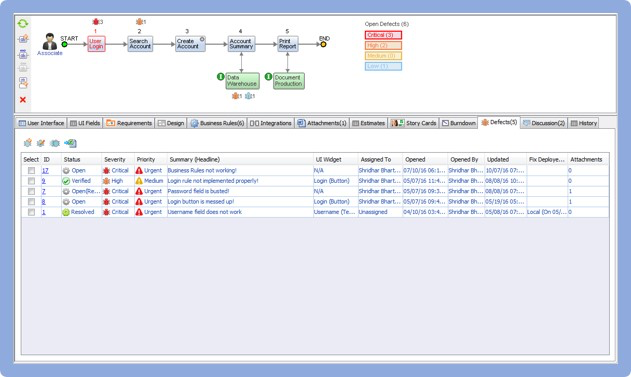
Task: Click the Associate actor icon
Action: click(x=50, y=41)
